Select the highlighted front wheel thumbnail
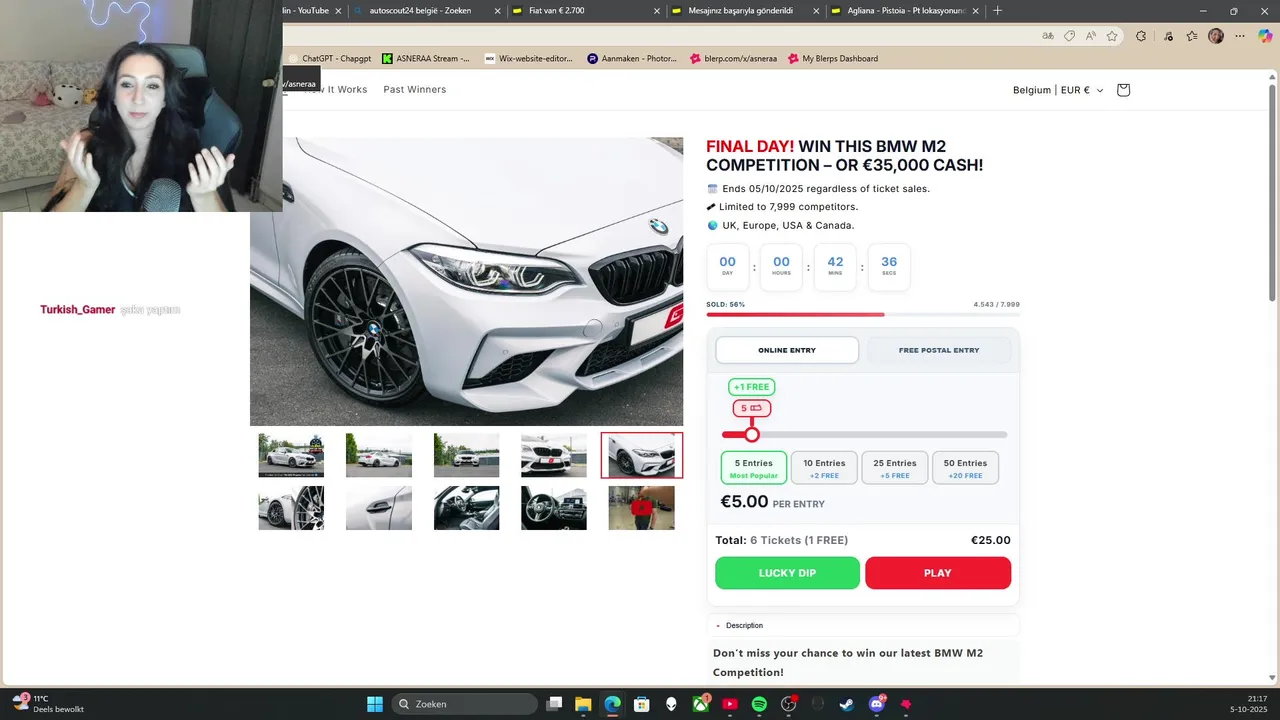Image resolution: width=1280 pixels, height=720 pixels. pyautogui.click(x=642, y=456)
